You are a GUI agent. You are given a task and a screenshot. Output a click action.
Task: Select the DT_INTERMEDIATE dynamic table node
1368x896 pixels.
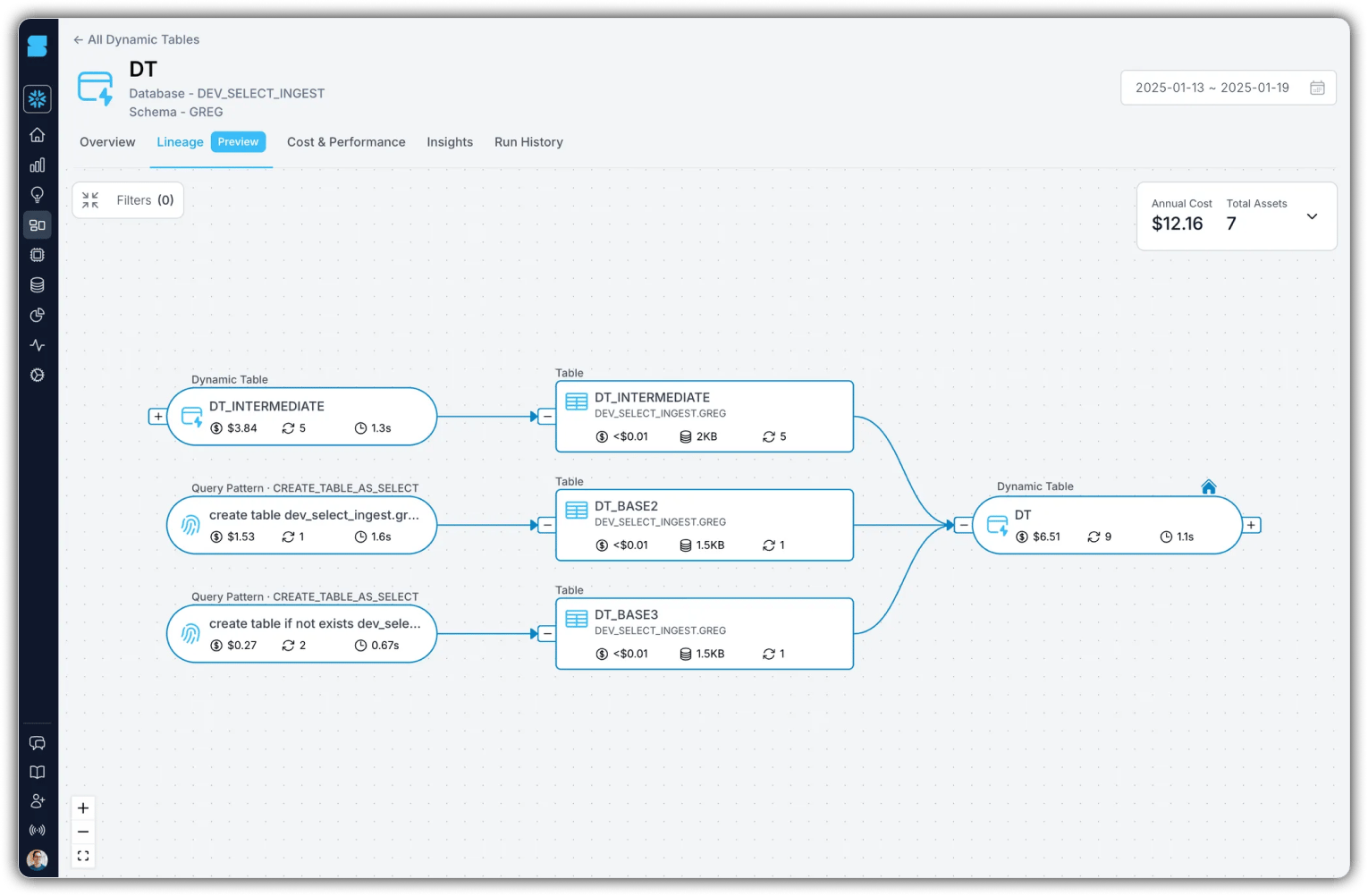click(302, 417)
